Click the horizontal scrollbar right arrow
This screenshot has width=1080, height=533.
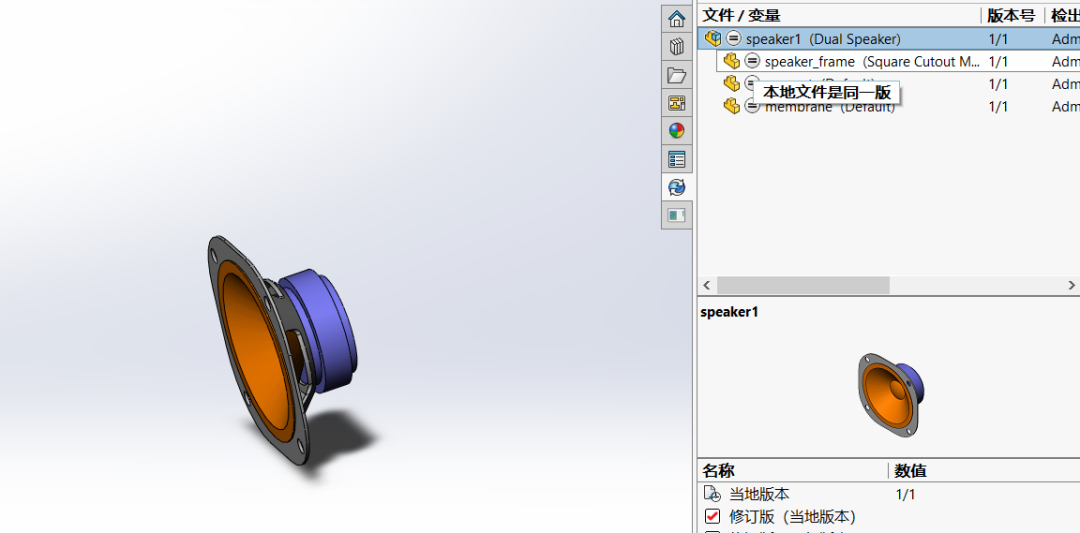point(1071,284)
